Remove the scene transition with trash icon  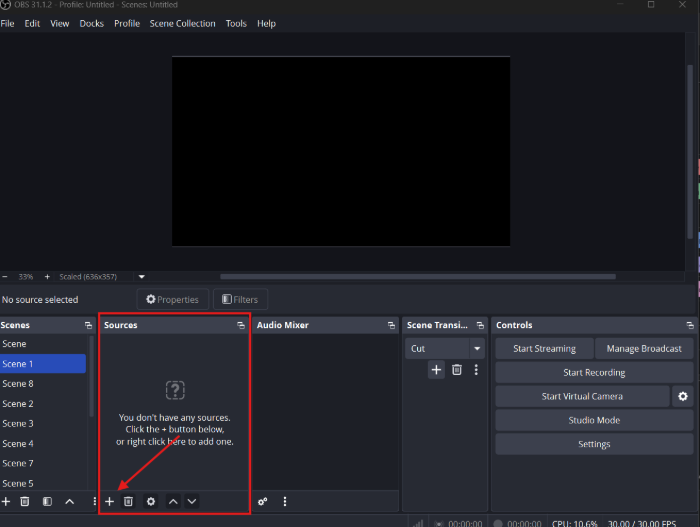click(x=457, y=370)
